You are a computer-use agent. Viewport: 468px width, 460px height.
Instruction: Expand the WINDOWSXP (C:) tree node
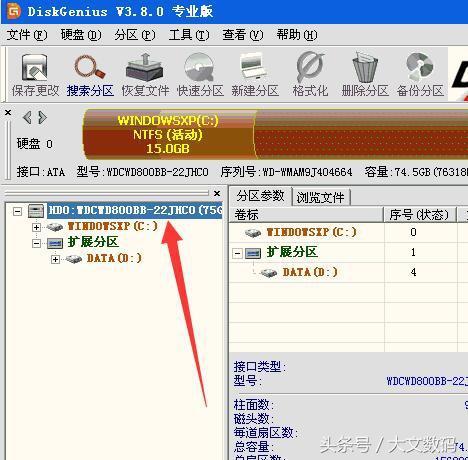36,227
